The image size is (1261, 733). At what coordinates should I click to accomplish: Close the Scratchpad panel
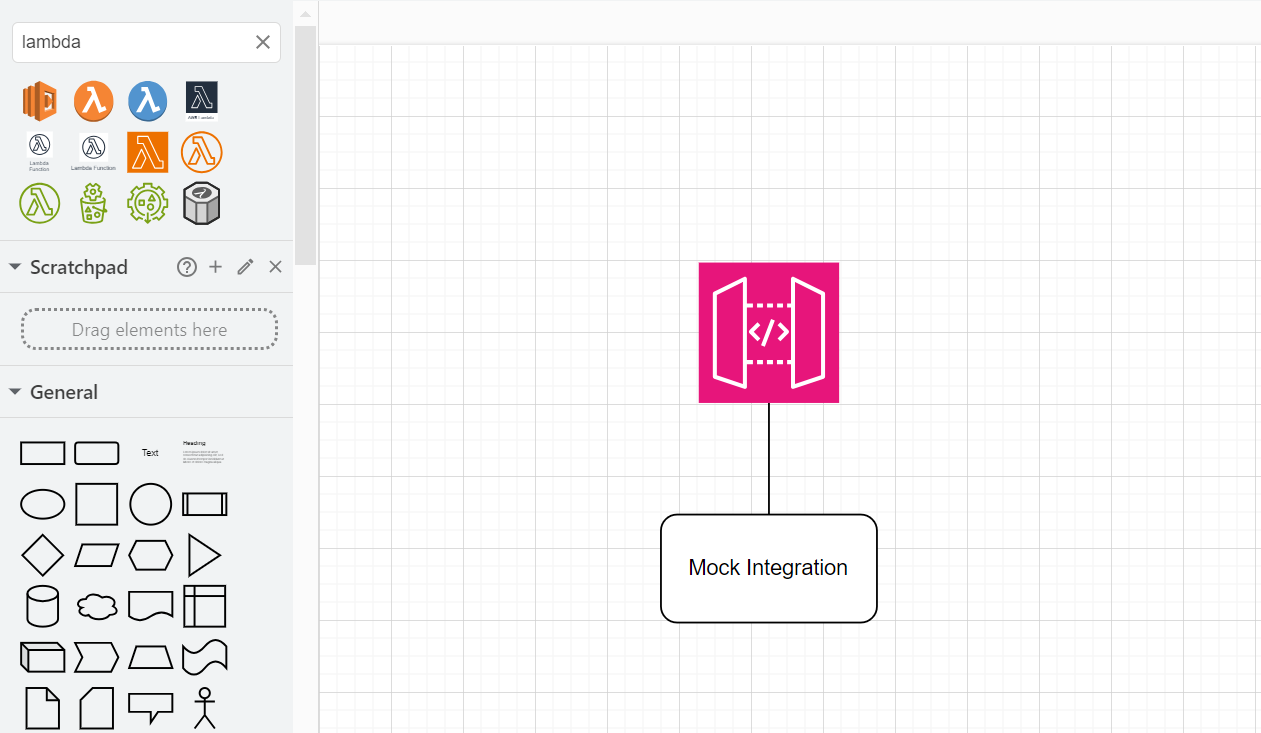pos(275,267)
